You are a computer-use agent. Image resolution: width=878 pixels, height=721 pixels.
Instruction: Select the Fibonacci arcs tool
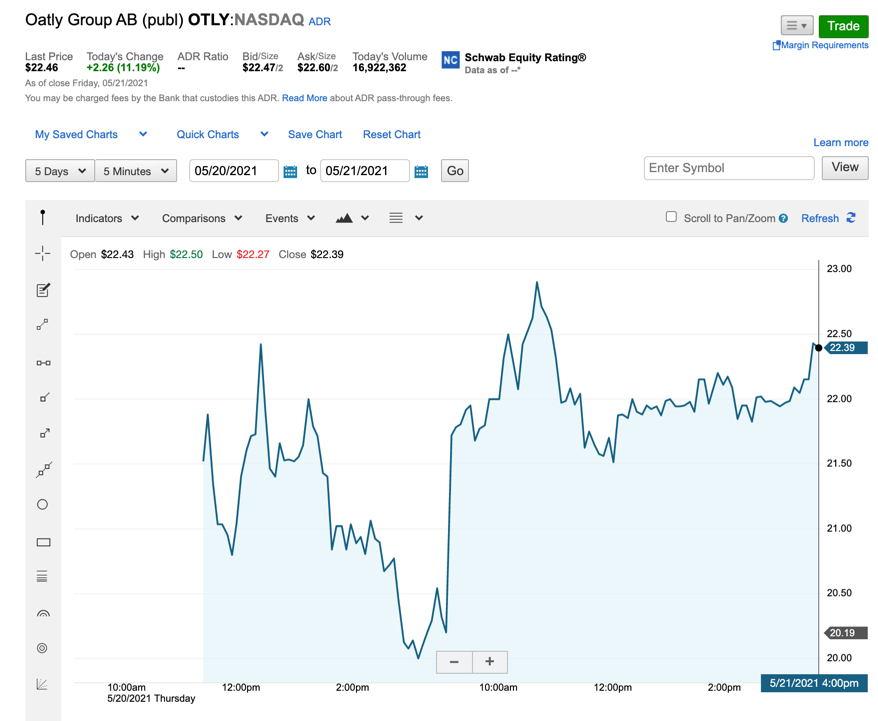tap(43, 614)
